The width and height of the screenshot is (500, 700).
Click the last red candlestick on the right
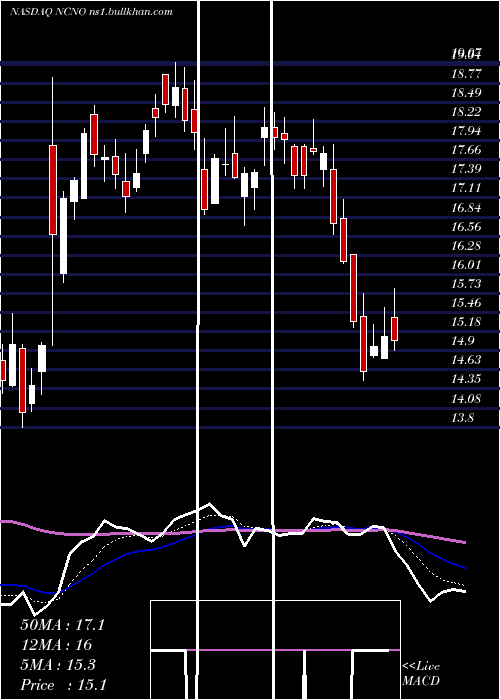[394, 329]
